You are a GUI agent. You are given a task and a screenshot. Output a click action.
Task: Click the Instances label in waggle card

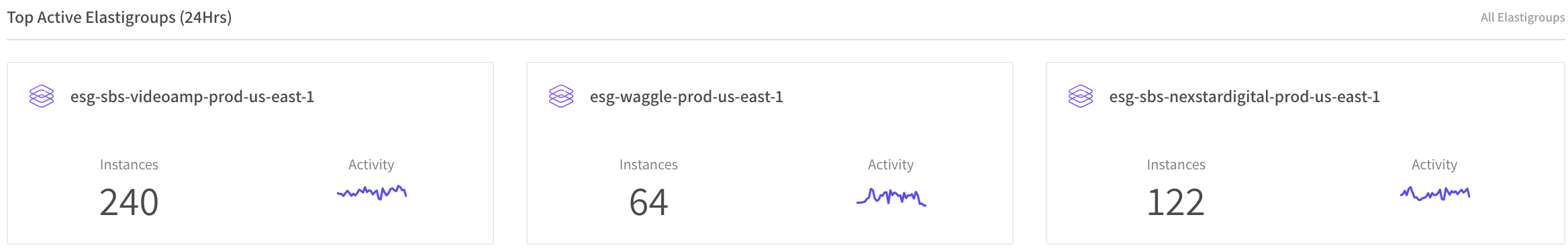tap(648, 165)
